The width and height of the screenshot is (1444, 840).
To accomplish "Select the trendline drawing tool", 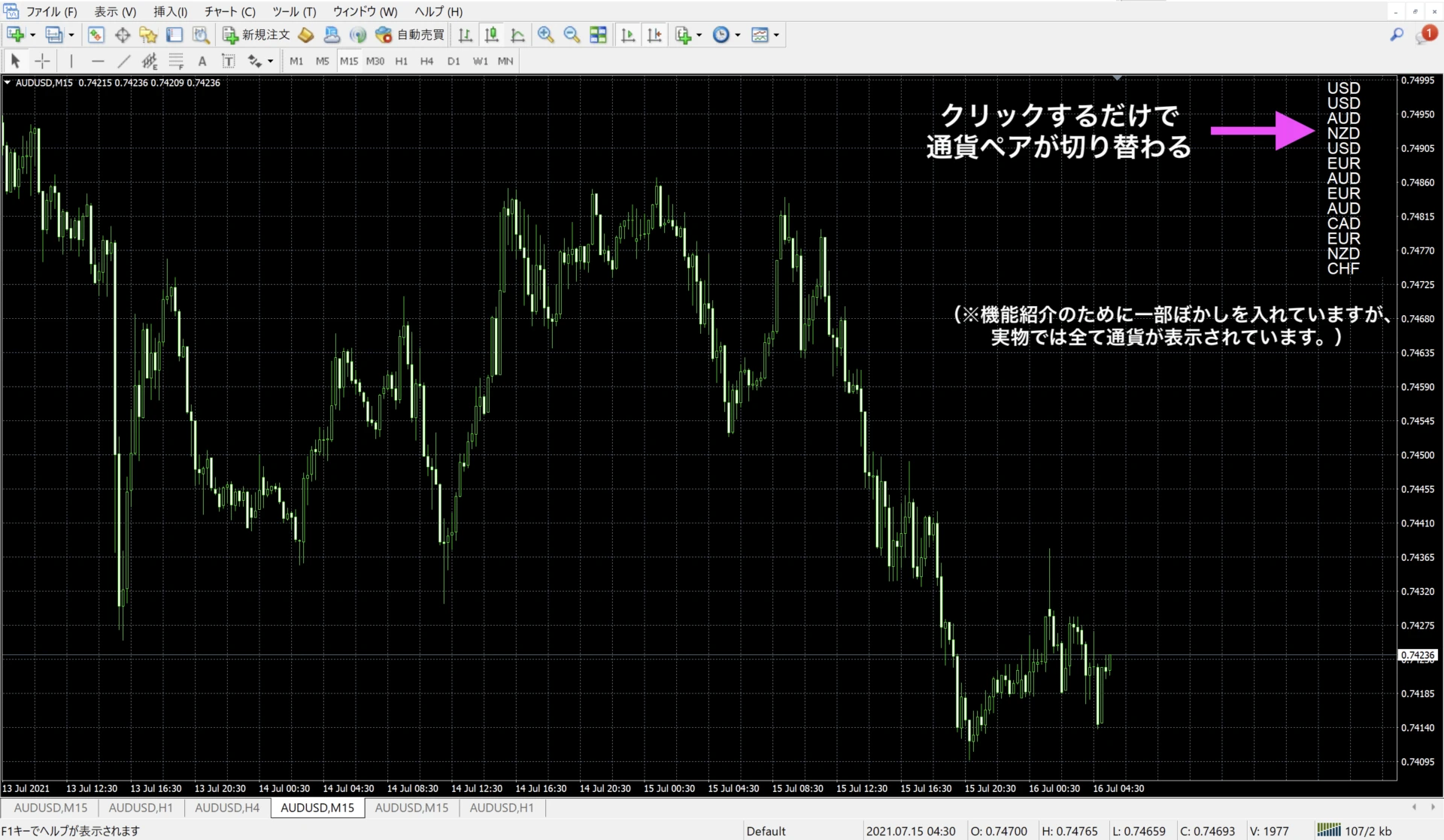I will 124,61.
